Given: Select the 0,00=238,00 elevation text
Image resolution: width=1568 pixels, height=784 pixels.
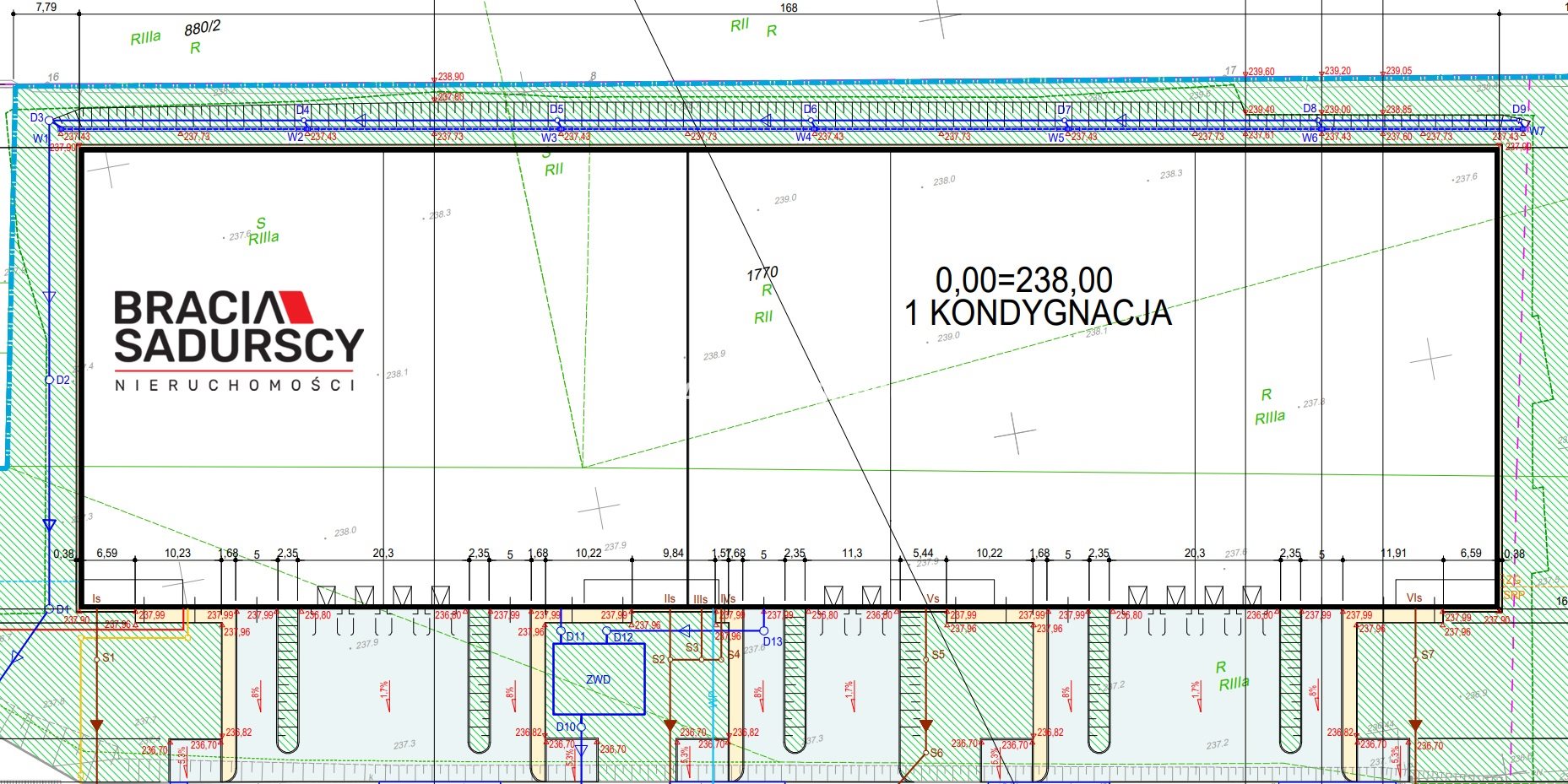Looking at the screenshot, I should pos(1023,280).
